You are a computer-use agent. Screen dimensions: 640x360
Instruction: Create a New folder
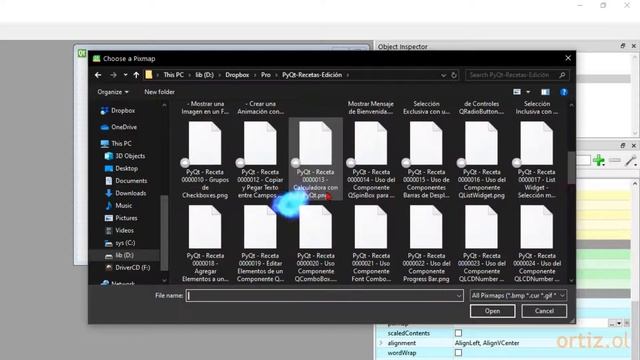(x=159, y=92)
